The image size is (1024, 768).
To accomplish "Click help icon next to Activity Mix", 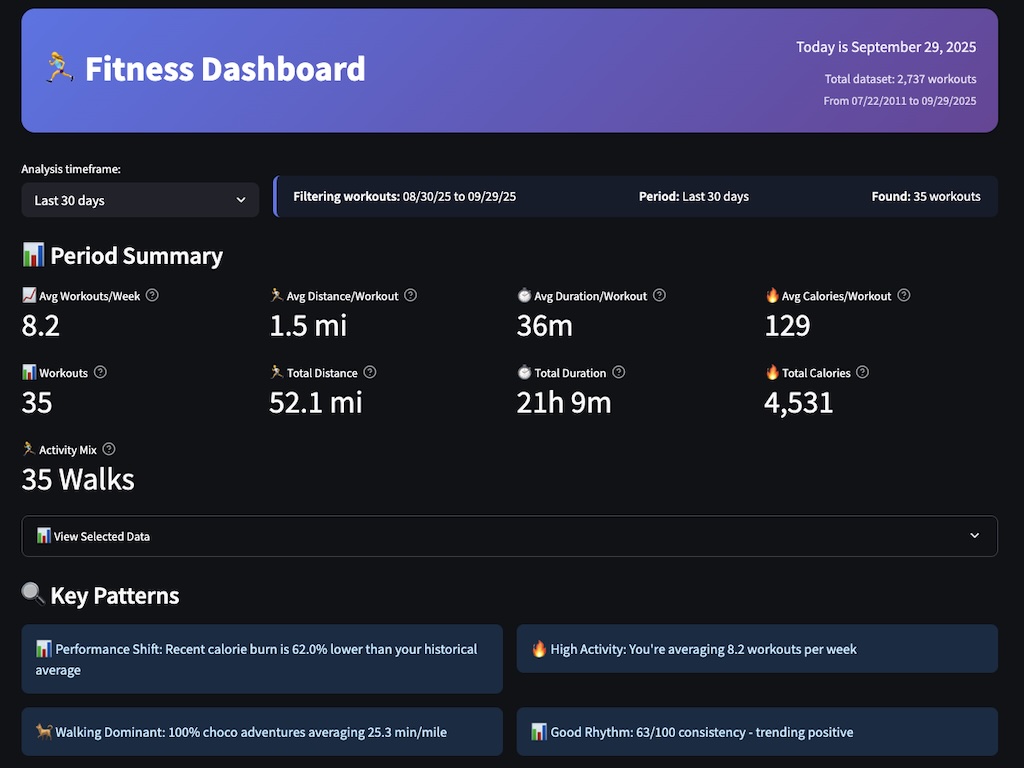I will pyautogui.click(x=109, y=450).
